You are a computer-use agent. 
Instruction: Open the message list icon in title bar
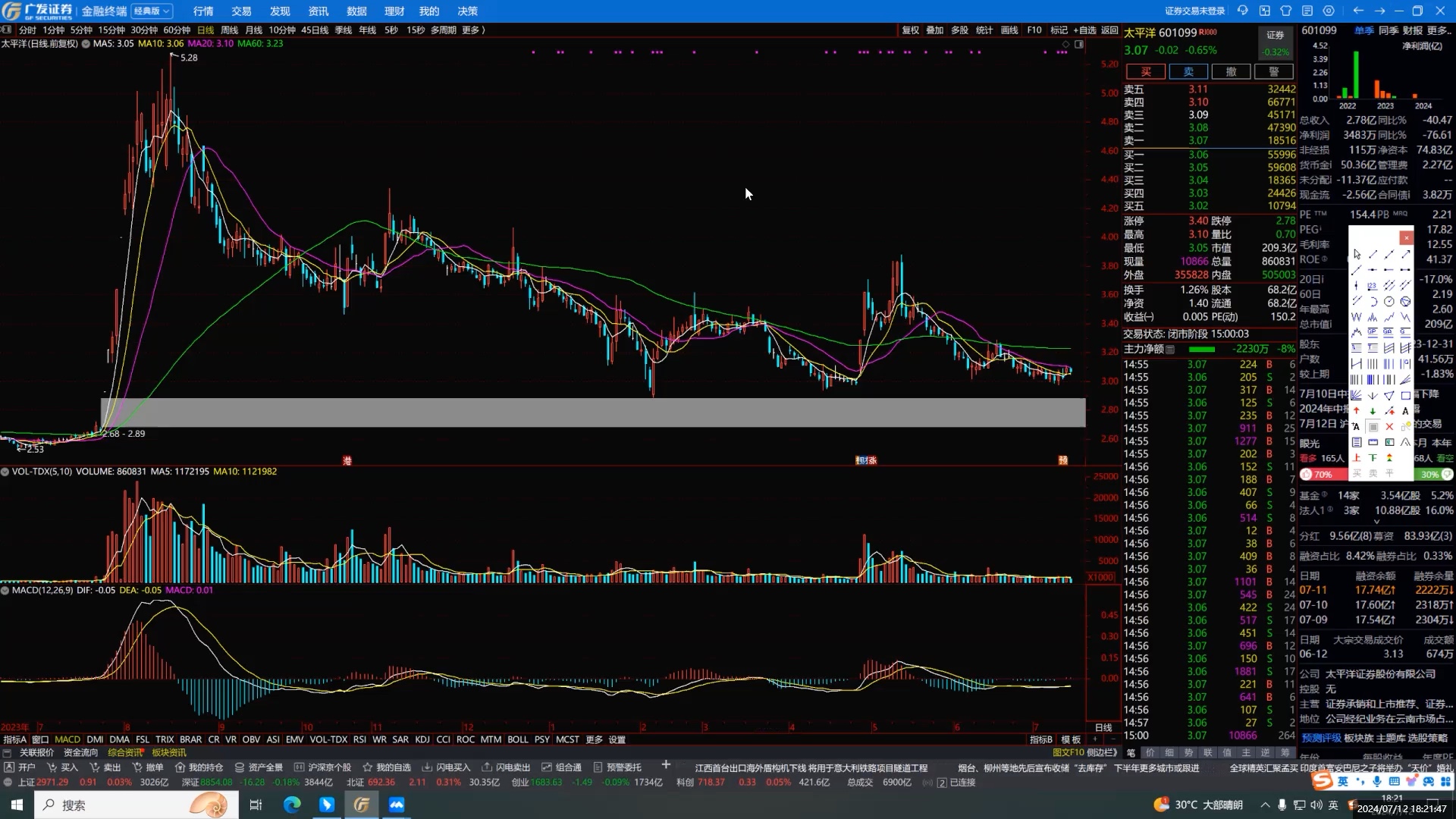pos(1307,11)
